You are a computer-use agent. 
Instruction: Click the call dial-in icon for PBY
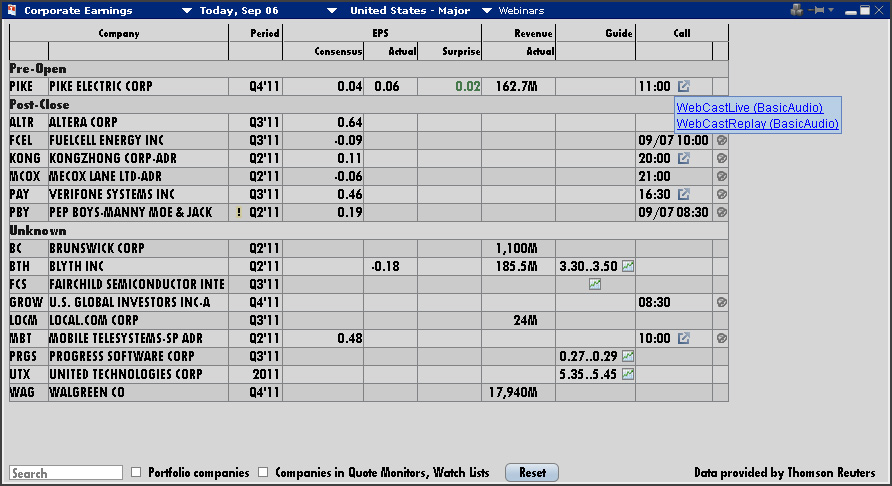click(x=721, y=212)
